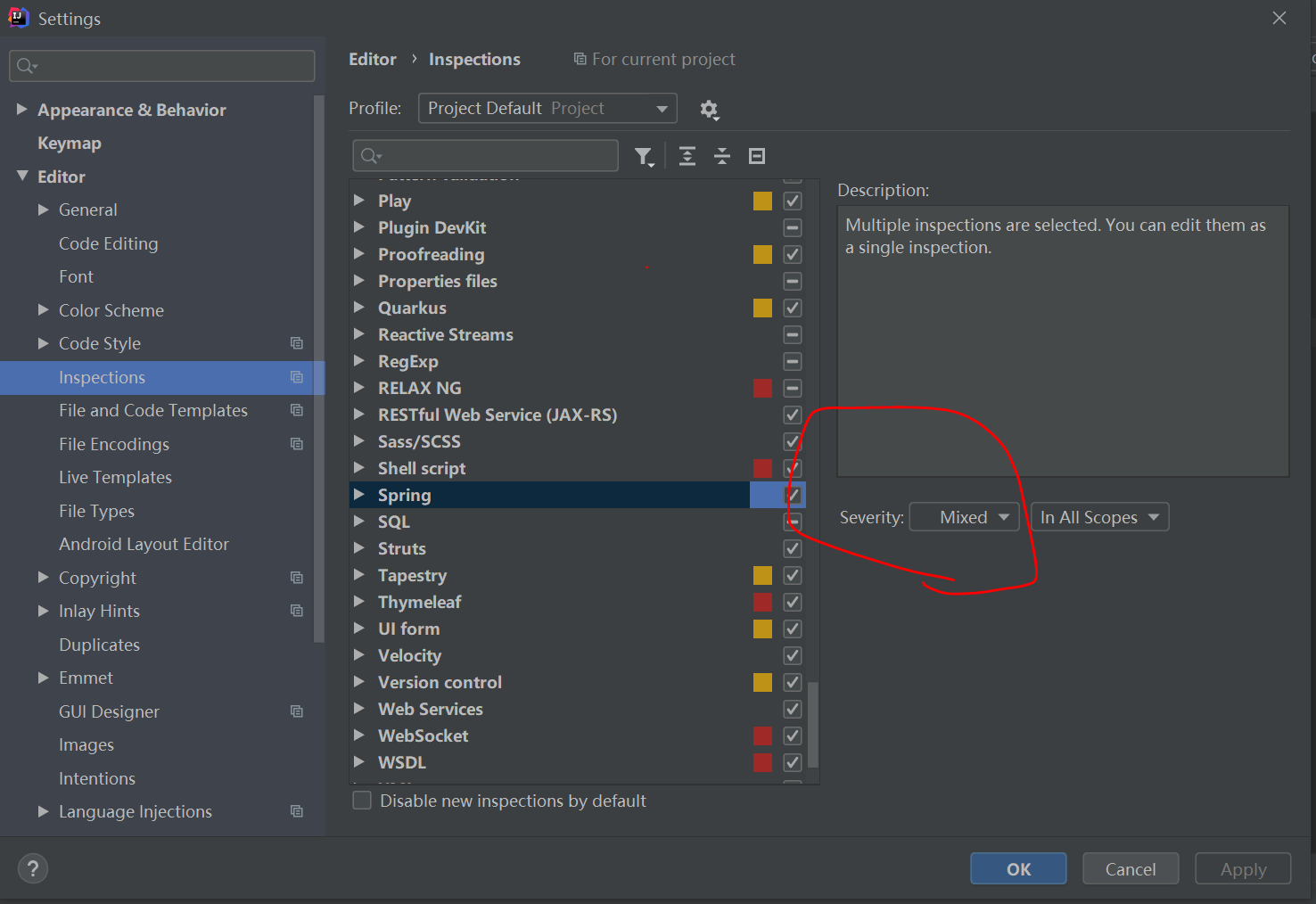Open the inspections filter funnel
Screen dimensions: 1316x904
[x=644, y=157]
